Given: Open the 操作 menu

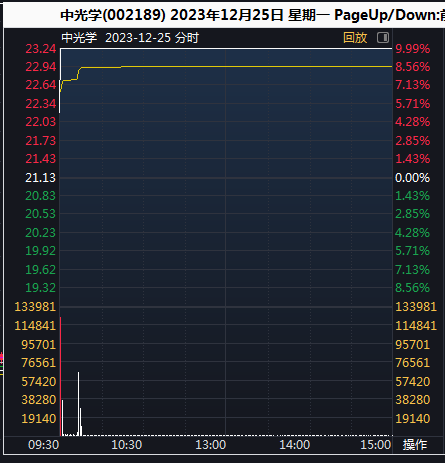Looking at the screenshot, I should click(x=415, y=444).
